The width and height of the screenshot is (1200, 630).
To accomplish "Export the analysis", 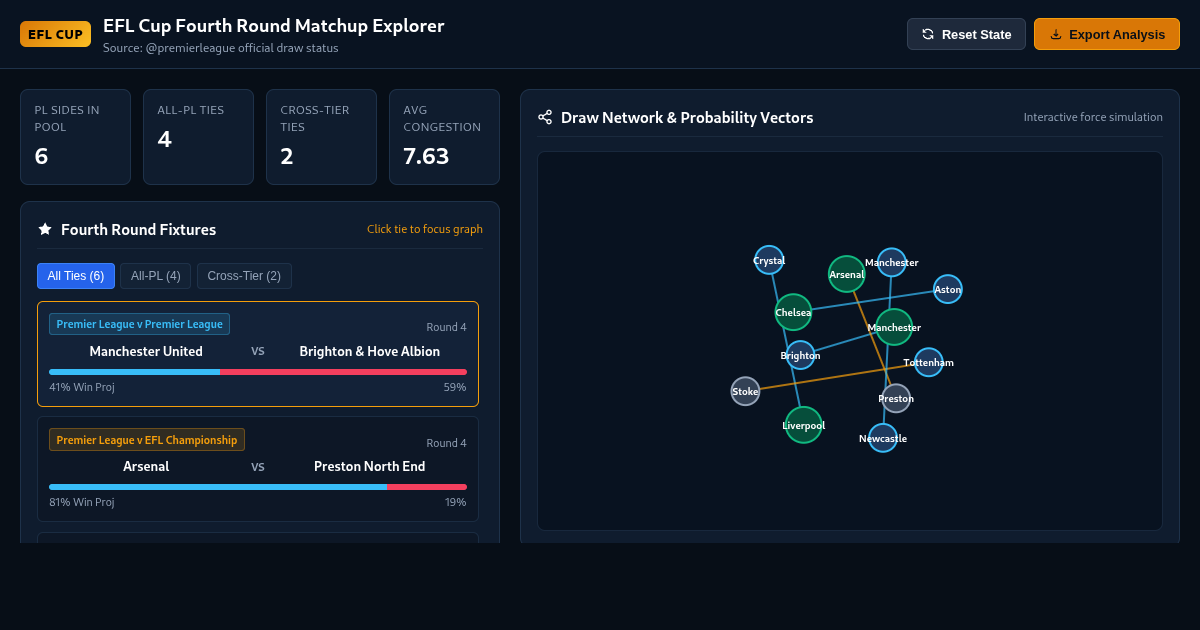I will tap(1107, 34).
